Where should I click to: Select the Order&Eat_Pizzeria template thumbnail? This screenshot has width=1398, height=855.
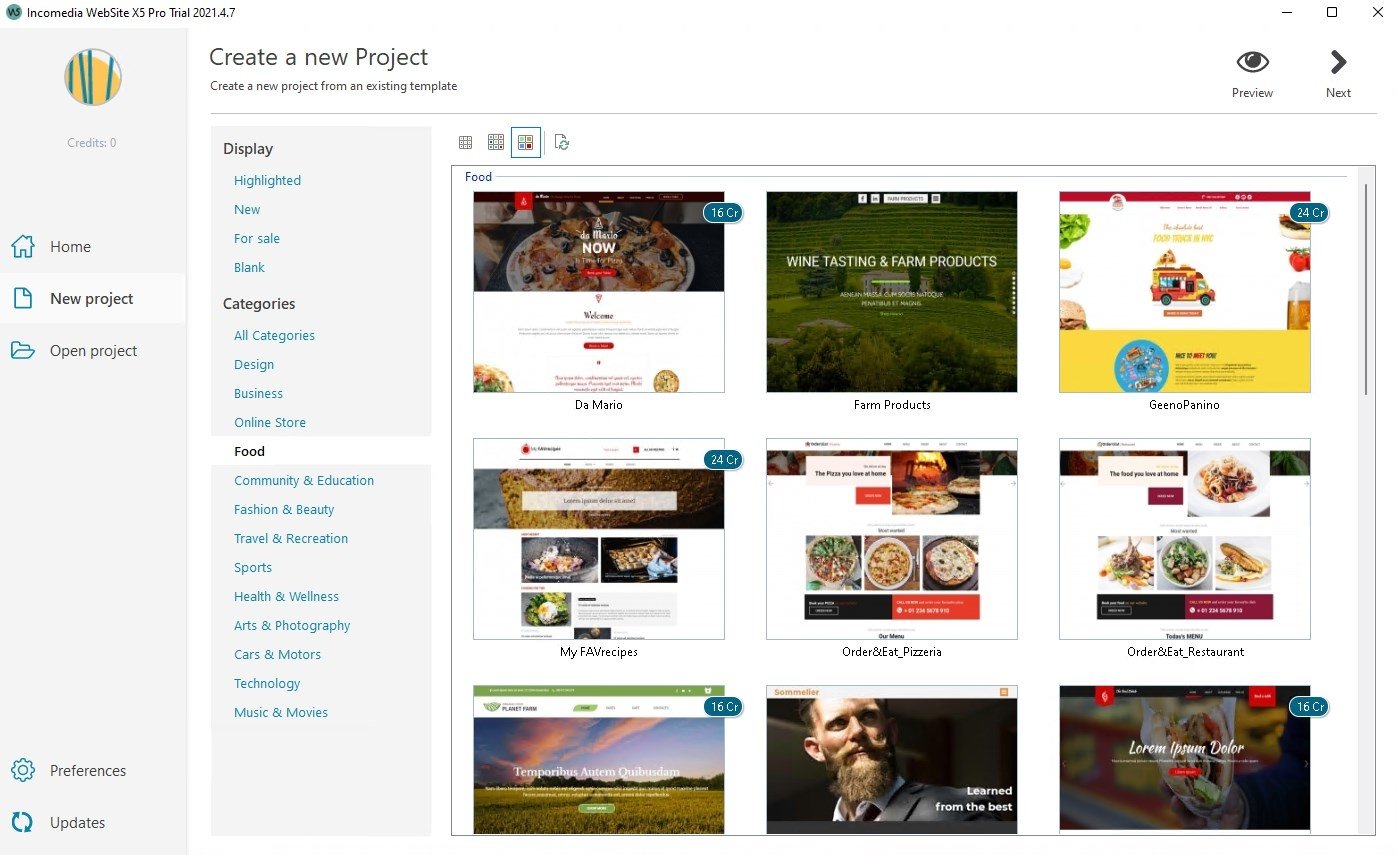click(892, 539)
